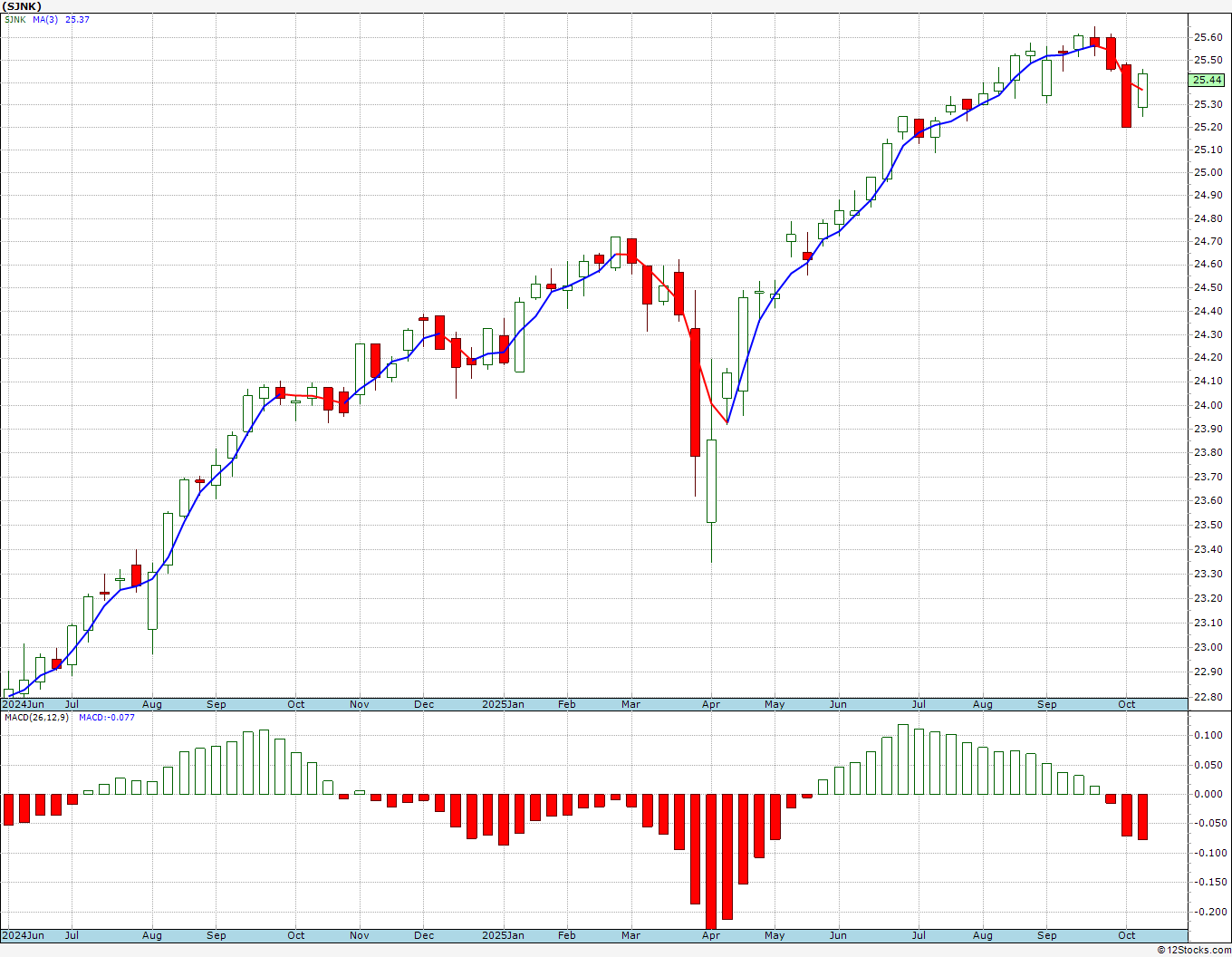Click the 23.50 price axis label
Image resolution: width=1232 pixels, height=957 pixels.
click(x=1208, y=525)
